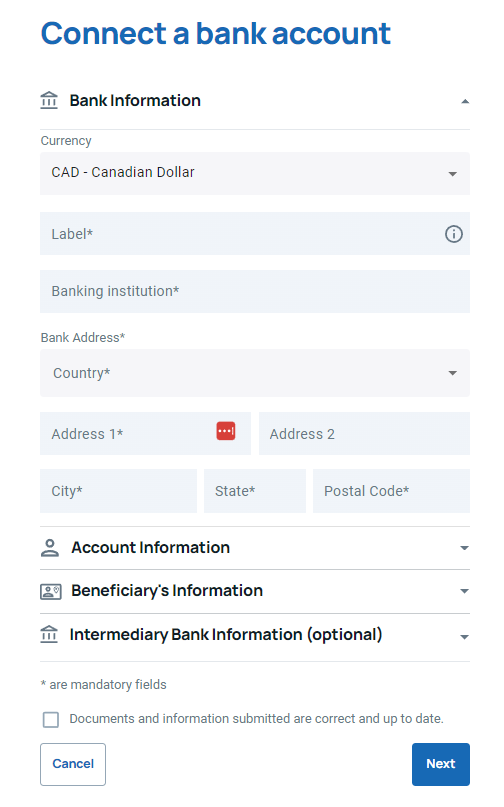This screenshot has height=807, width=504.
Task: Collapse the Bank Information section arrow
Action: 465,101
